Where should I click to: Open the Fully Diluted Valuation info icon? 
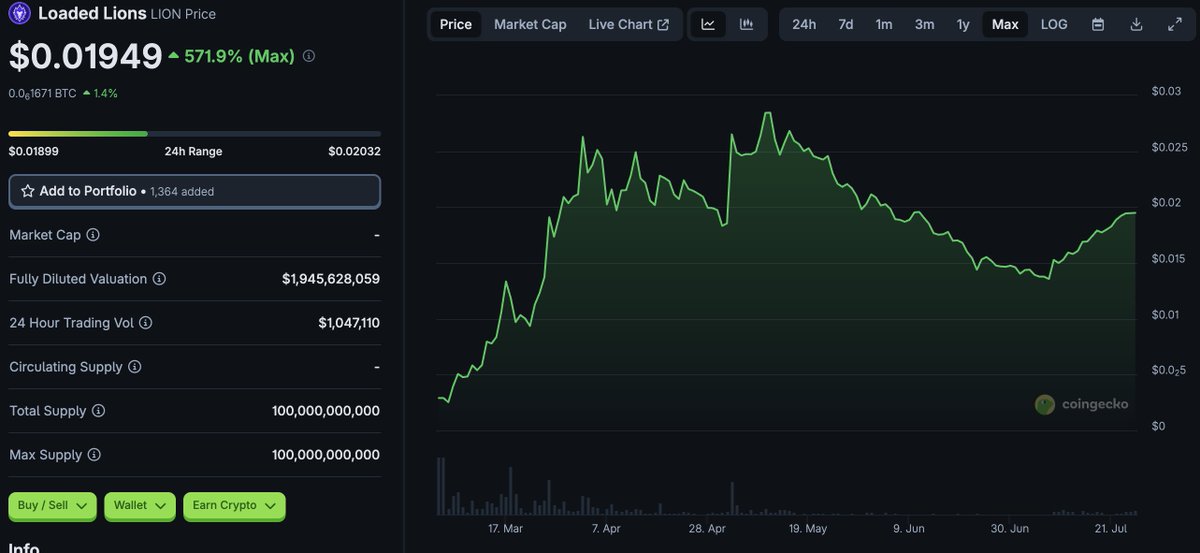(x=159, y=279)
